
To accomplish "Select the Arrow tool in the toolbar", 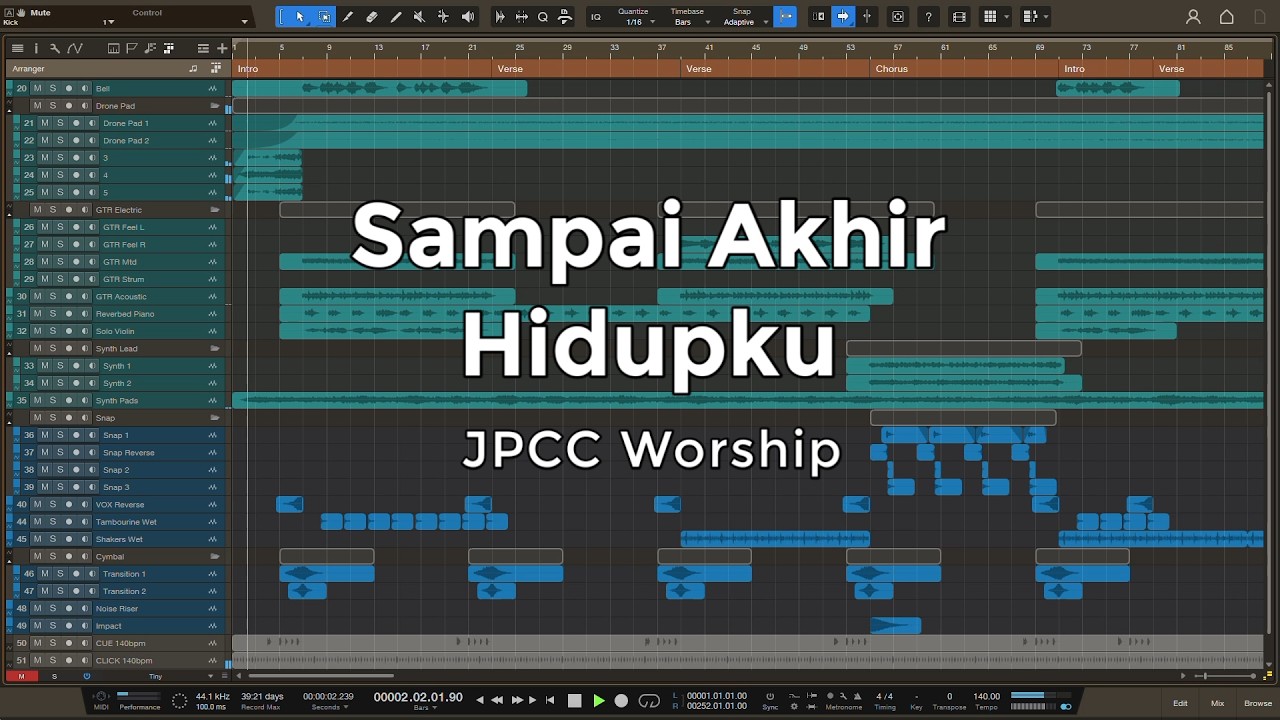I will [x=300, y=17].
